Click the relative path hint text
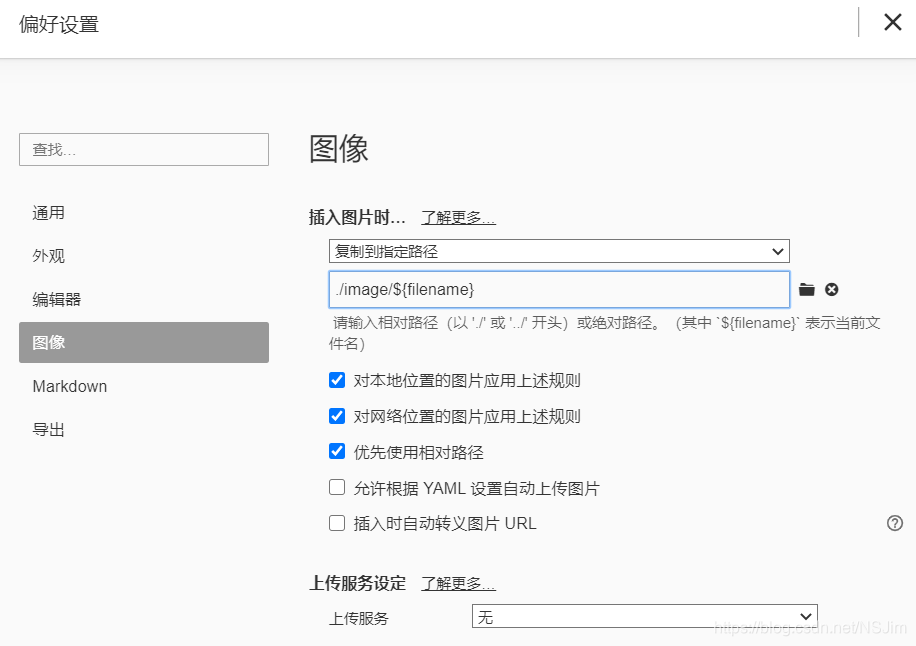916x646 pixels. coord(605,333)
